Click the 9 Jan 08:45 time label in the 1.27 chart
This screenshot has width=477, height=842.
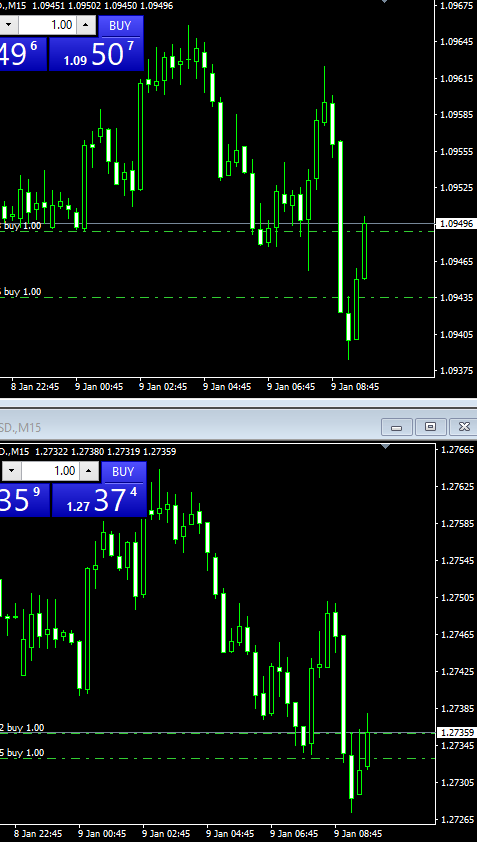358,834
